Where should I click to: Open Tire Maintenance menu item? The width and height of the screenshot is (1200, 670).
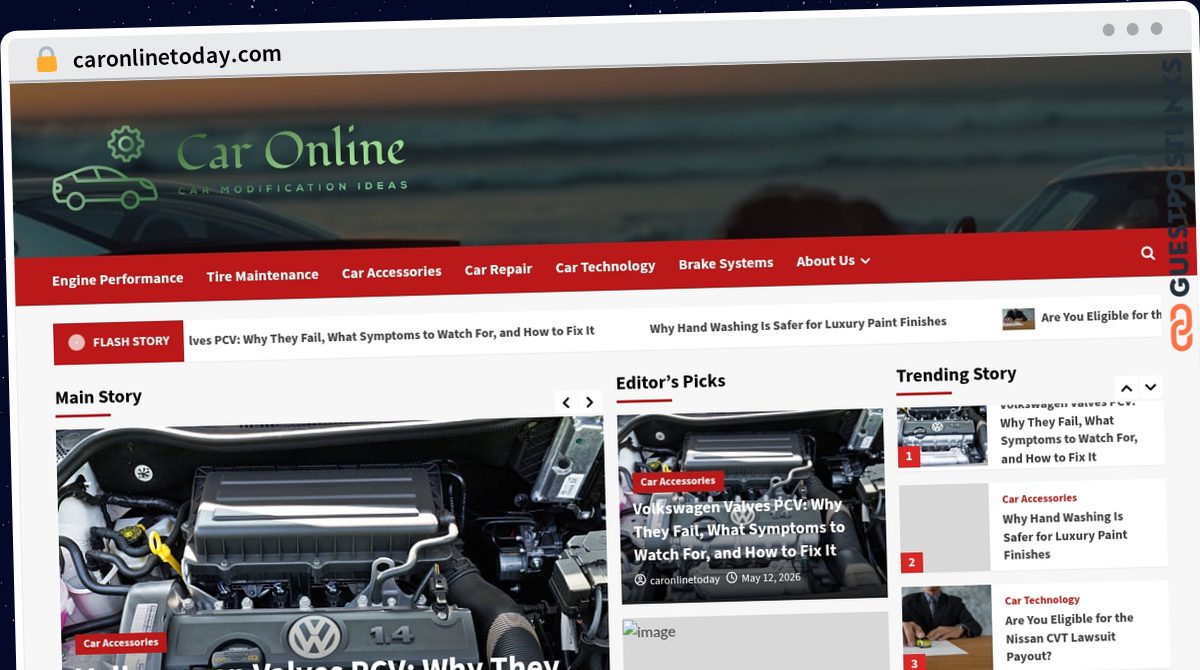pos(263,275)
